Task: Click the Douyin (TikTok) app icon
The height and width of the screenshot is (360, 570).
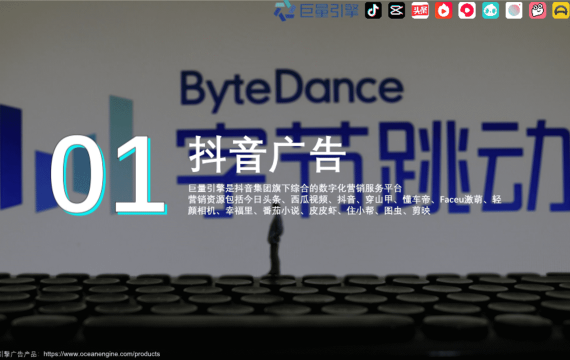Action: click(373, 10)
